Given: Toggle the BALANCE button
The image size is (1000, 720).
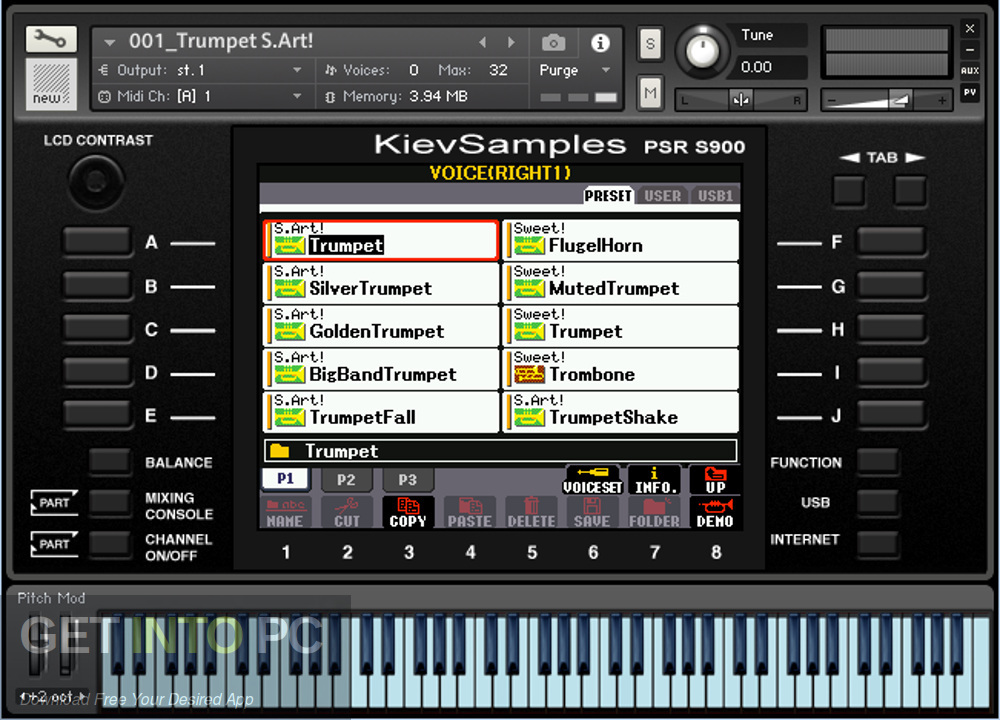Looking at the screenshot, I should click(x=110, y=461).
